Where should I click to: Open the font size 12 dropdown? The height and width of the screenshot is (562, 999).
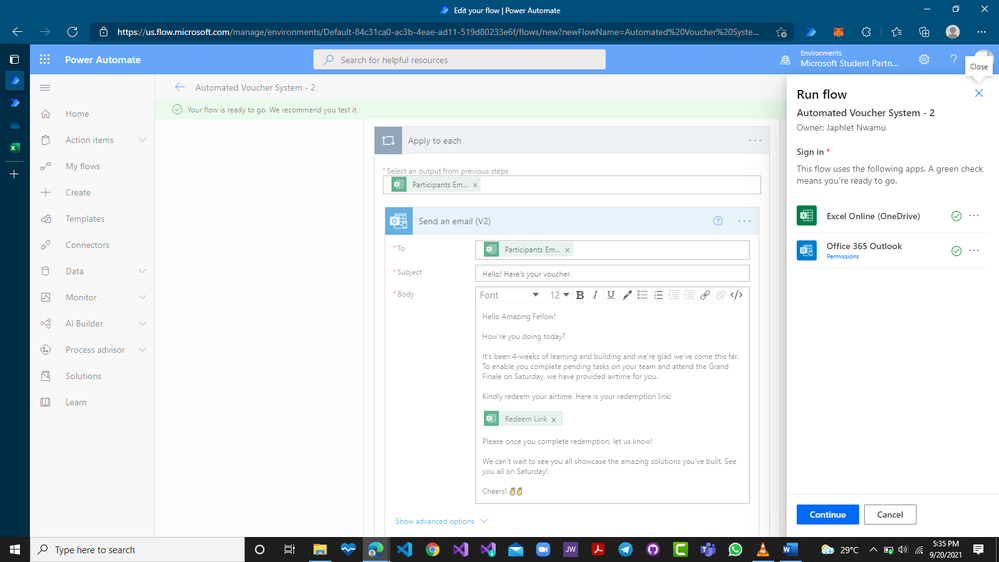(559, 295)
